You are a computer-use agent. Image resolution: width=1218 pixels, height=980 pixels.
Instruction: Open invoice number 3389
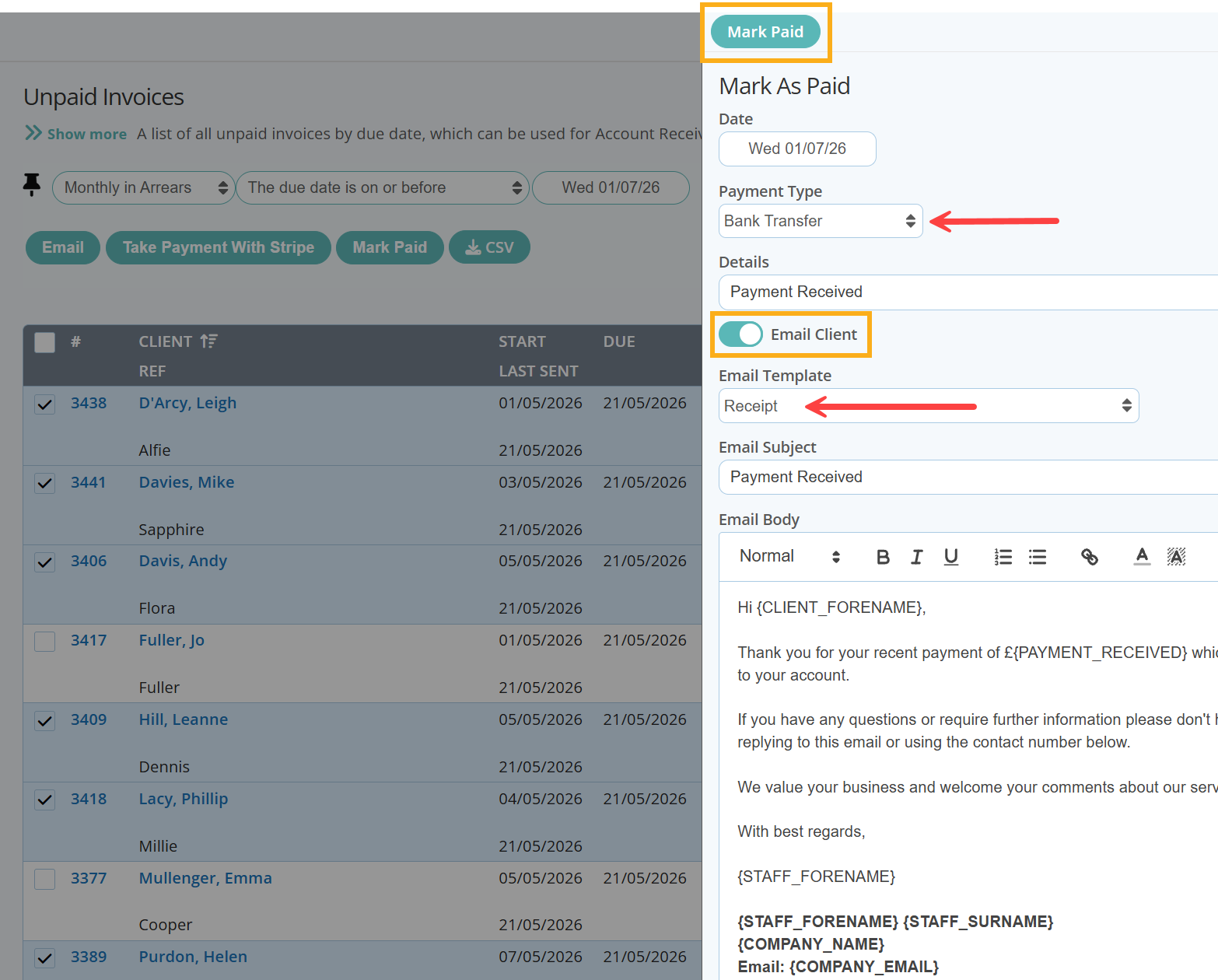[89, 957]
